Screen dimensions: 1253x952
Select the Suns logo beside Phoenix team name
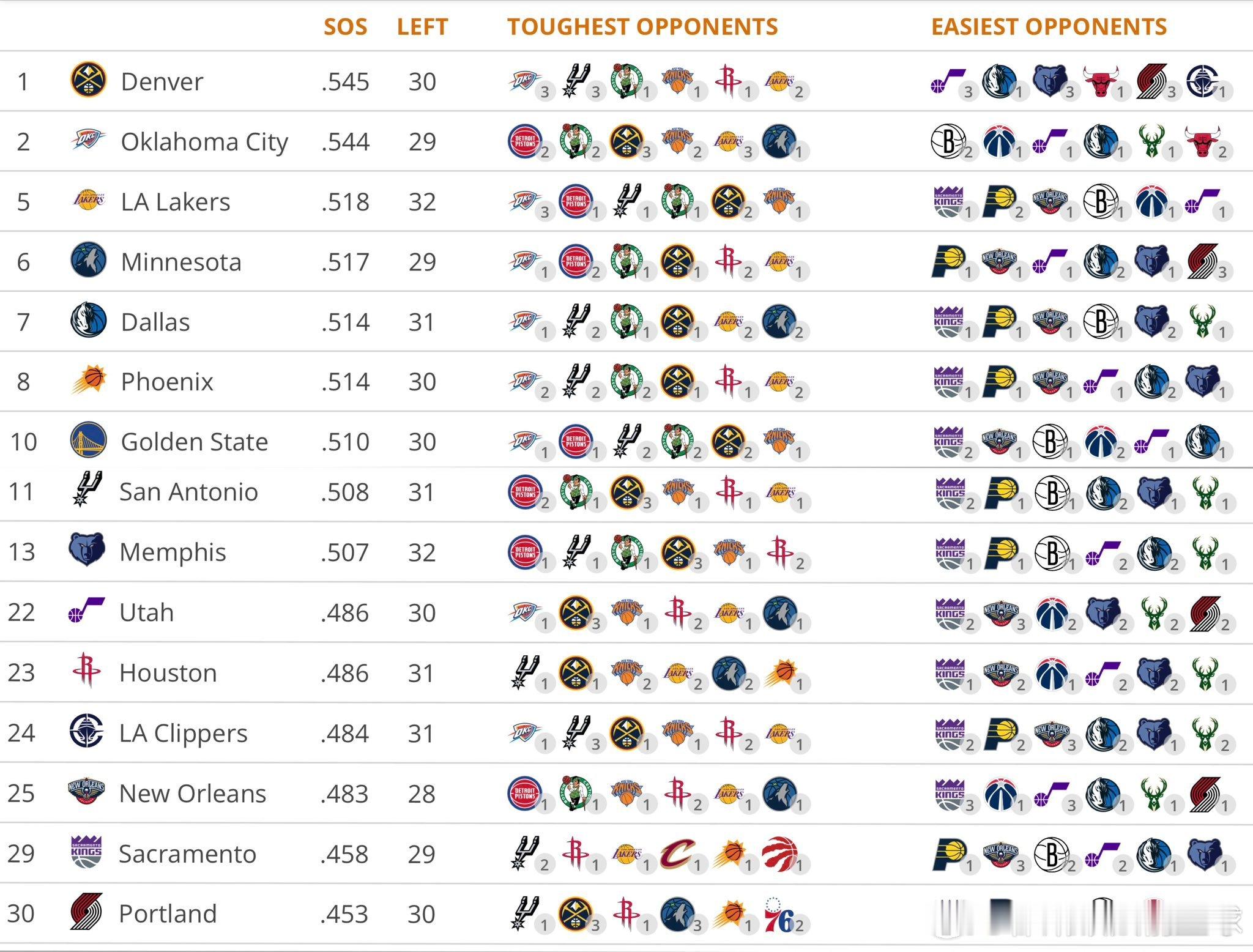click(89, 381)
